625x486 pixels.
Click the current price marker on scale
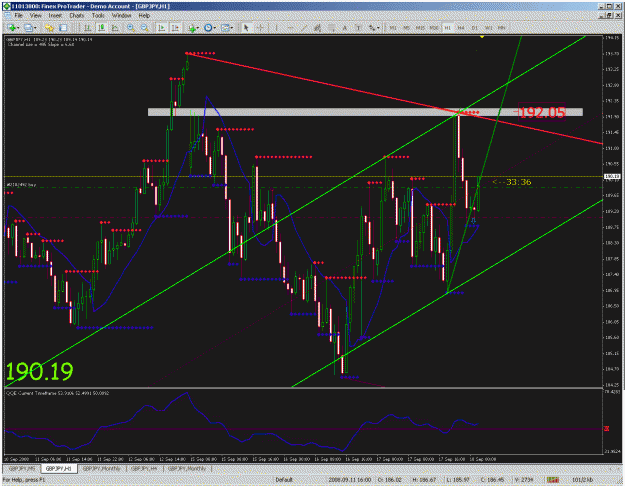coord(612,176)
